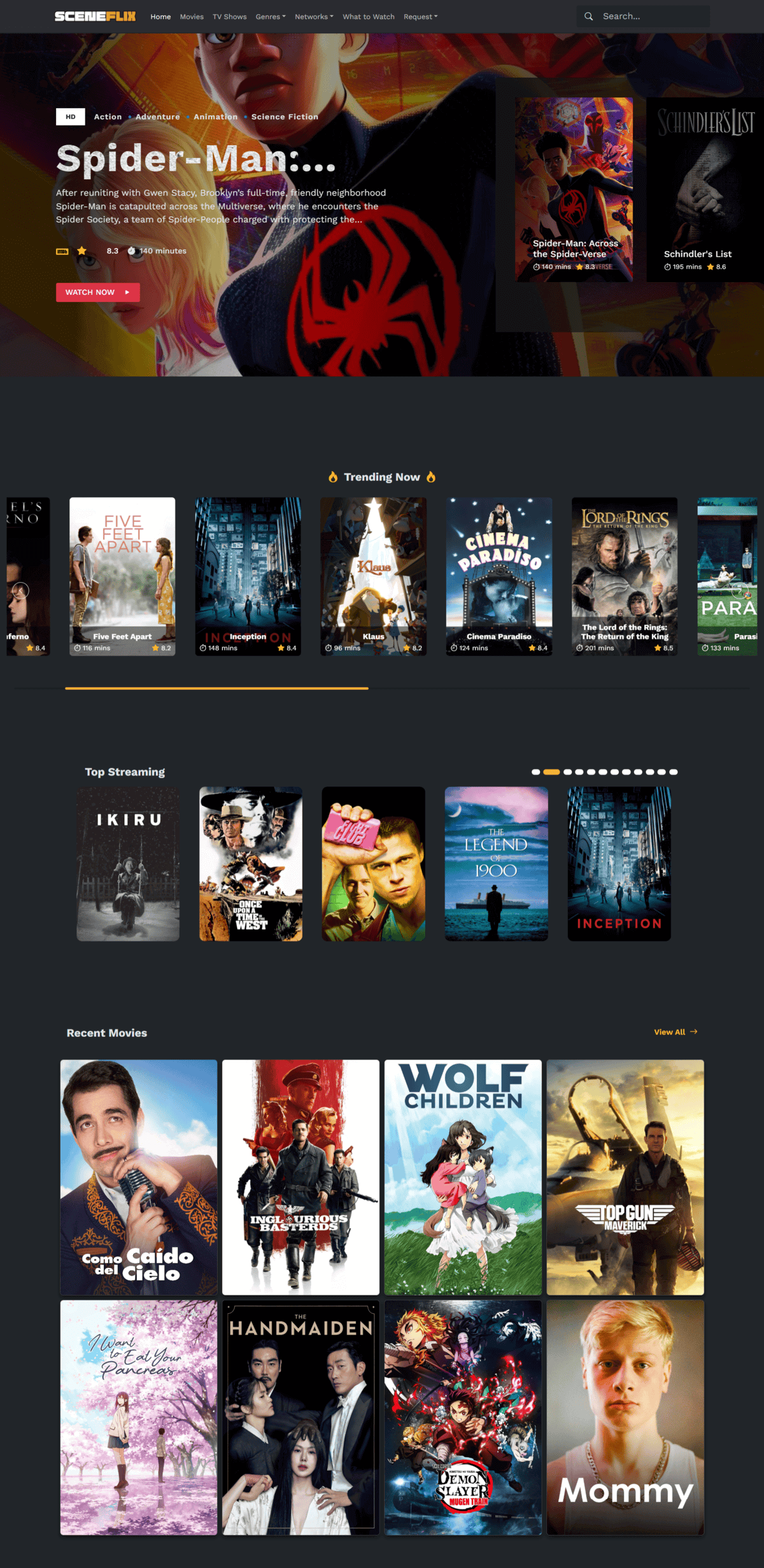Screen dimensions: 764x1568
Task: Click clock icon beside 195 mins, Schindler's List
Action: (667, 267)
